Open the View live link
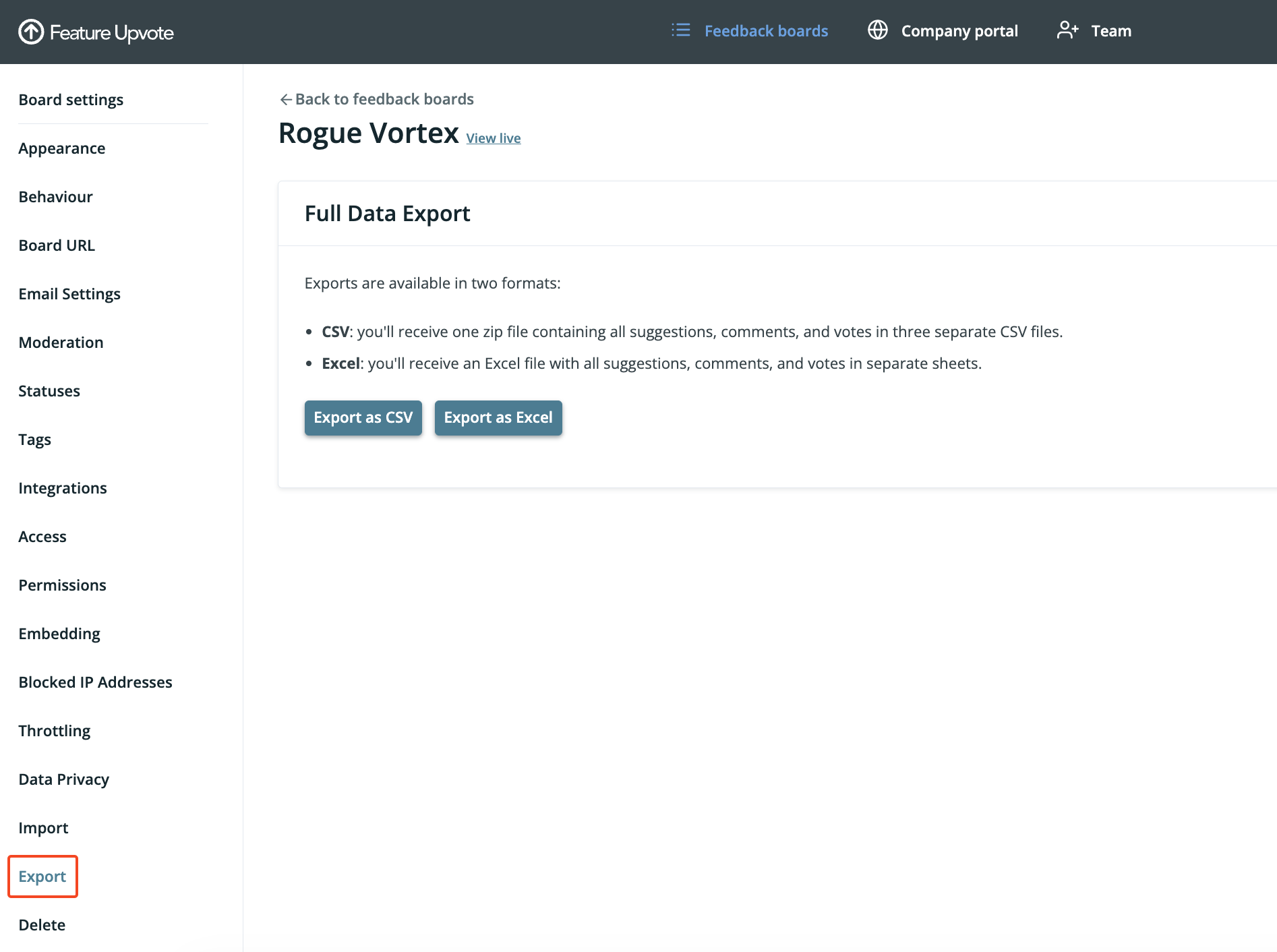The height and width of the screenshot is (952, 1277). [x=494, y=138]
